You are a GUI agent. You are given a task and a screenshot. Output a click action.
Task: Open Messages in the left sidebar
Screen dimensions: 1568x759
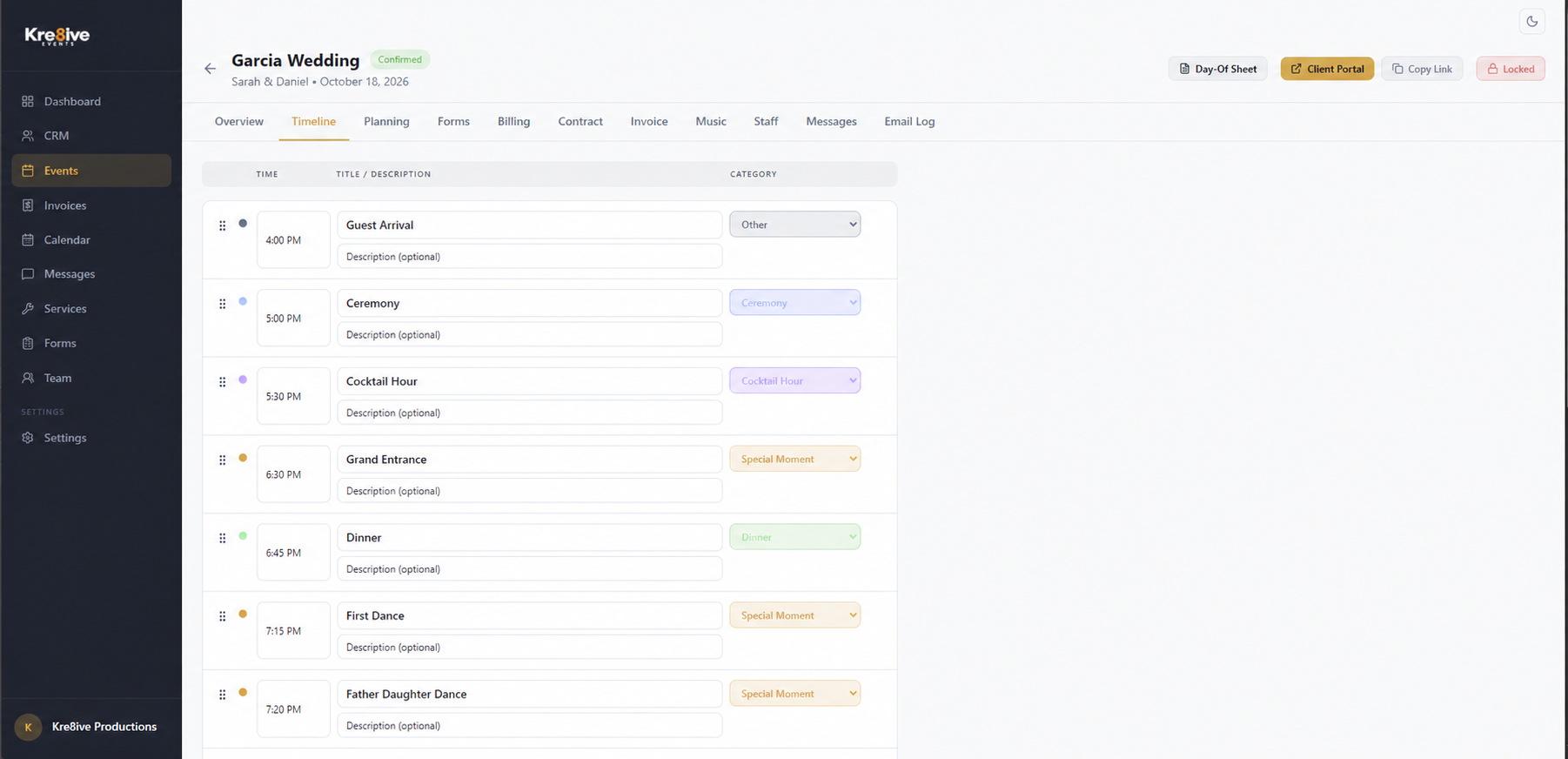91,274
